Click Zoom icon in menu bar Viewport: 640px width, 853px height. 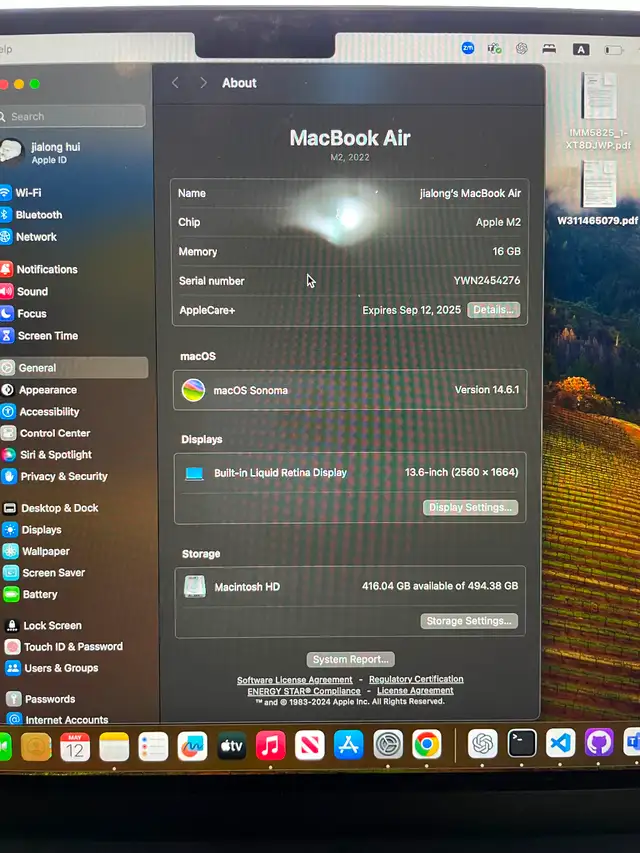[x=468, y=48]
